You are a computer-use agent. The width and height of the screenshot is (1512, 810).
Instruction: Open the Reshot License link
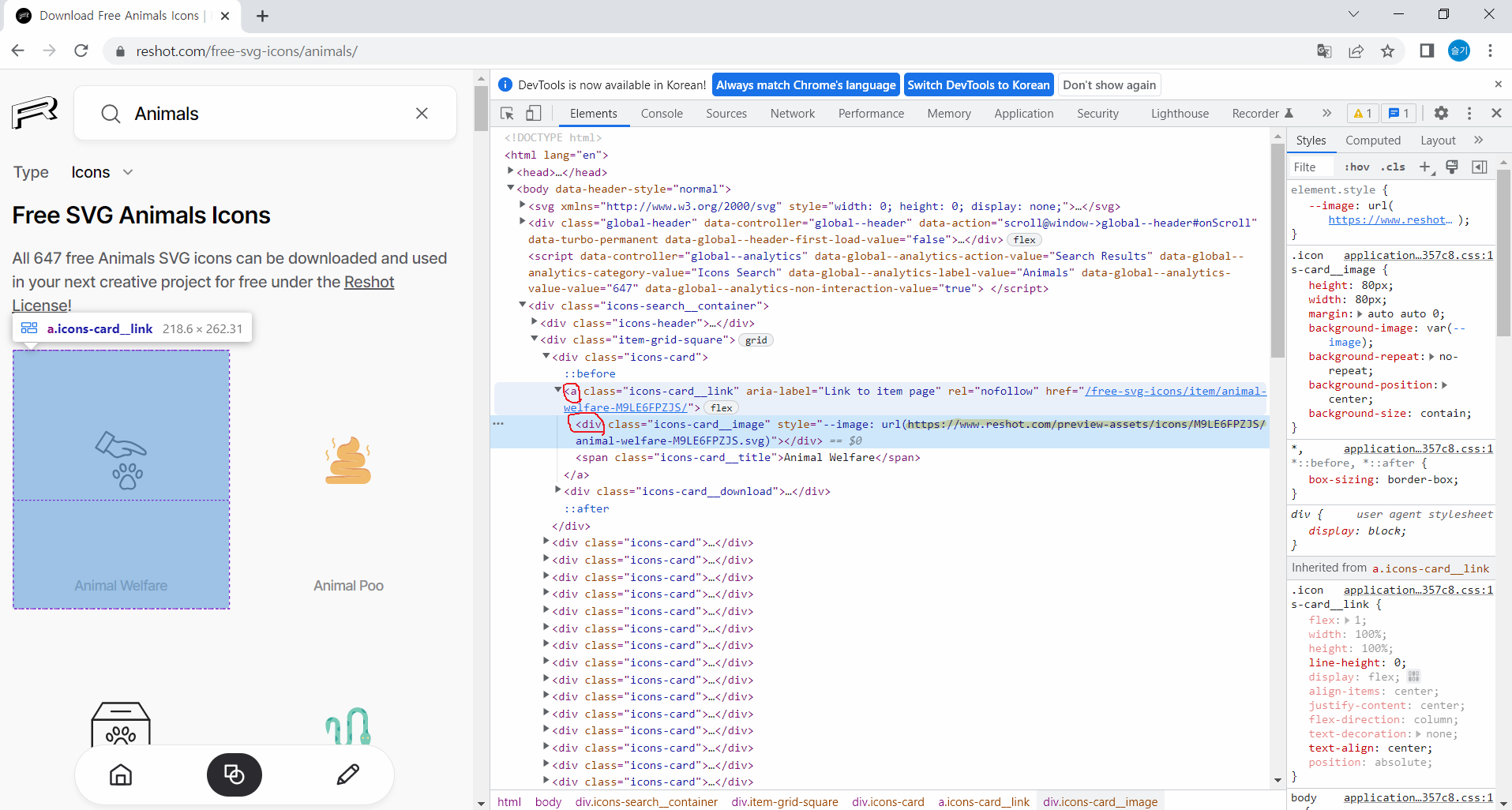(x=370, y=282)
